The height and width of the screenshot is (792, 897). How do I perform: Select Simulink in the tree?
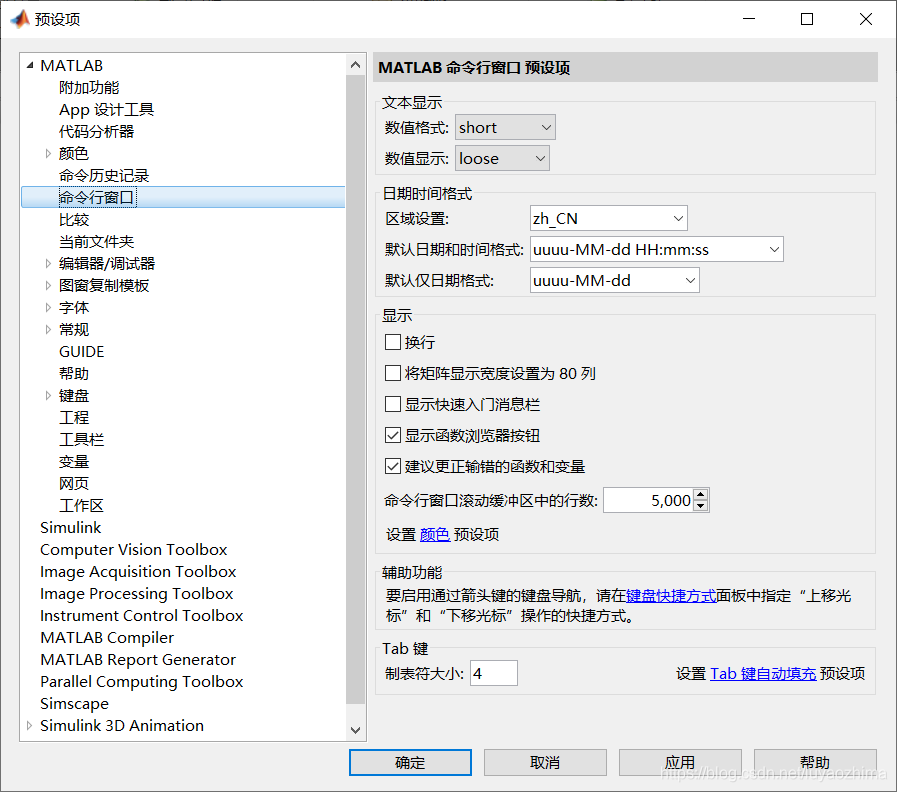(x=70, y=527)
